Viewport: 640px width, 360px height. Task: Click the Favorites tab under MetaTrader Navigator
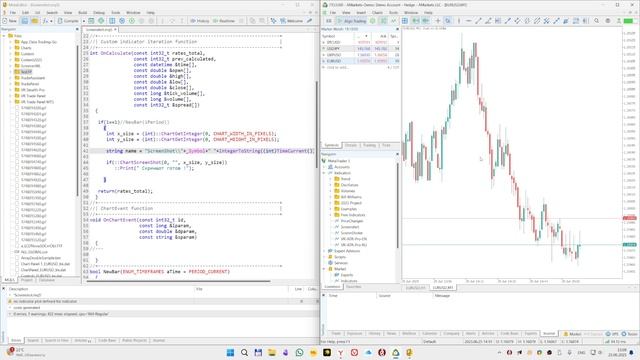coord(353,287)
